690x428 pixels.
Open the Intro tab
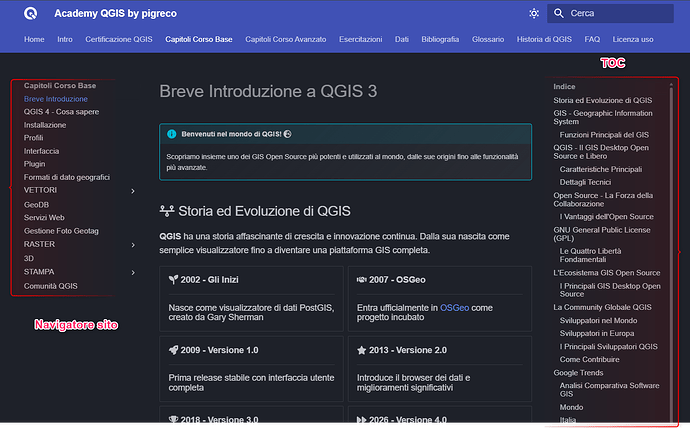65,39
